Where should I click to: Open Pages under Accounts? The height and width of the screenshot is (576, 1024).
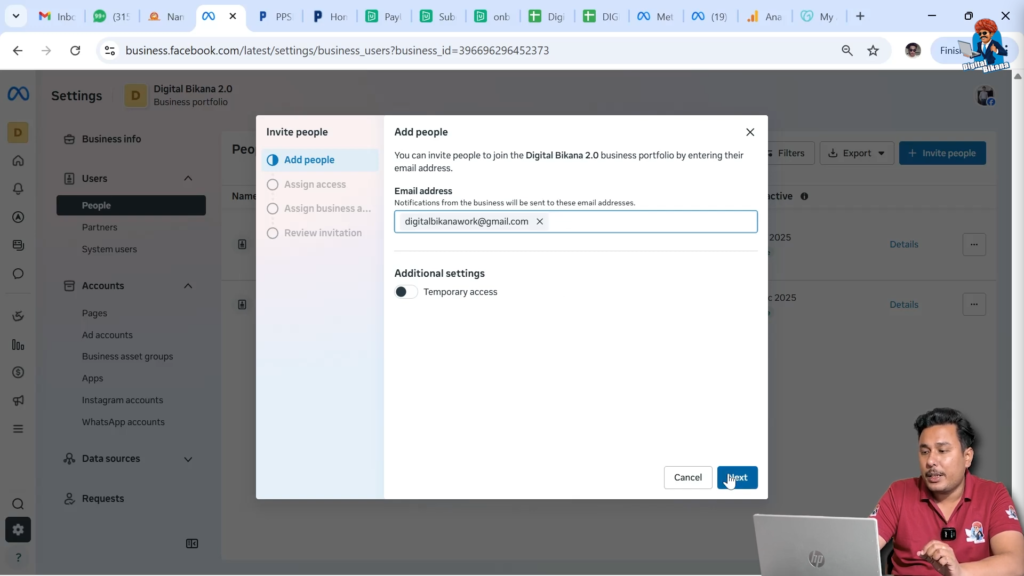(94, 313)
